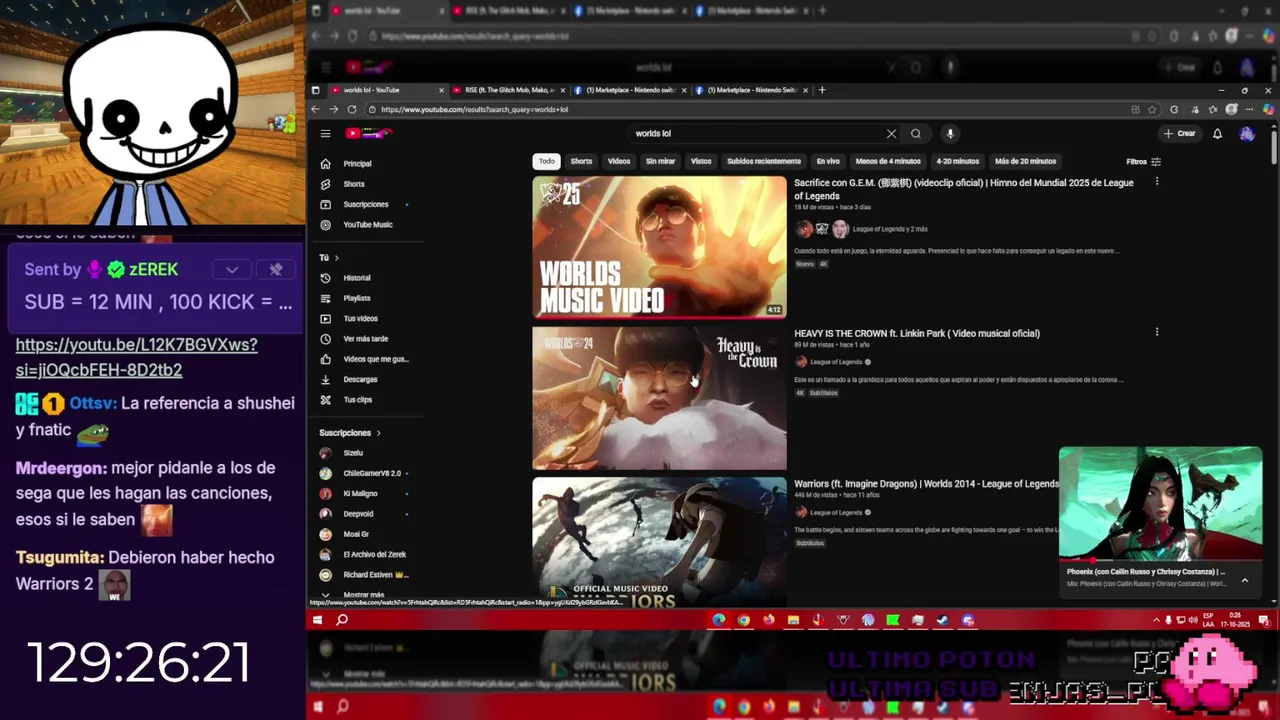Open youtu.be link in chat
Screen dimensions: 1280x720
[137, 357]
